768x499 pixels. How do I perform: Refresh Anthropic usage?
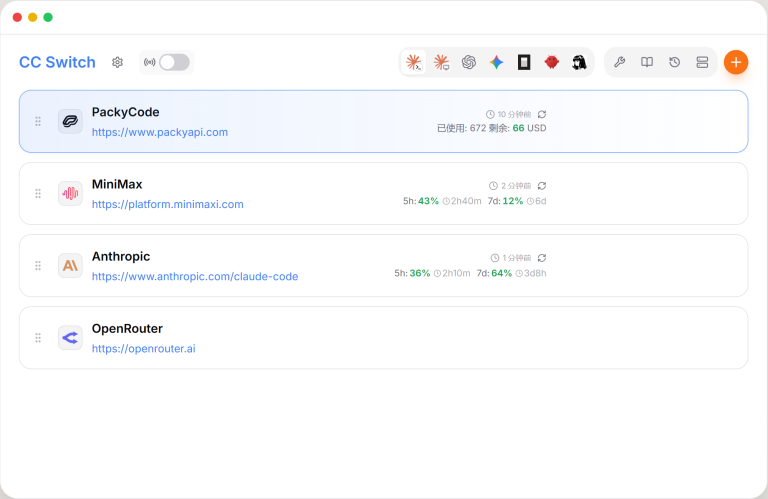point(542,258)
